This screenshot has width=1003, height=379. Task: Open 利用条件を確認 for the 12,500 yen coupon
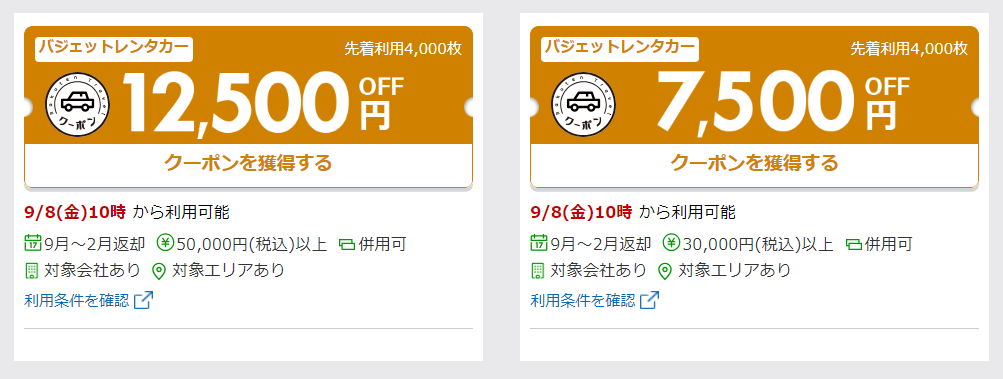[x=77, y=300]
